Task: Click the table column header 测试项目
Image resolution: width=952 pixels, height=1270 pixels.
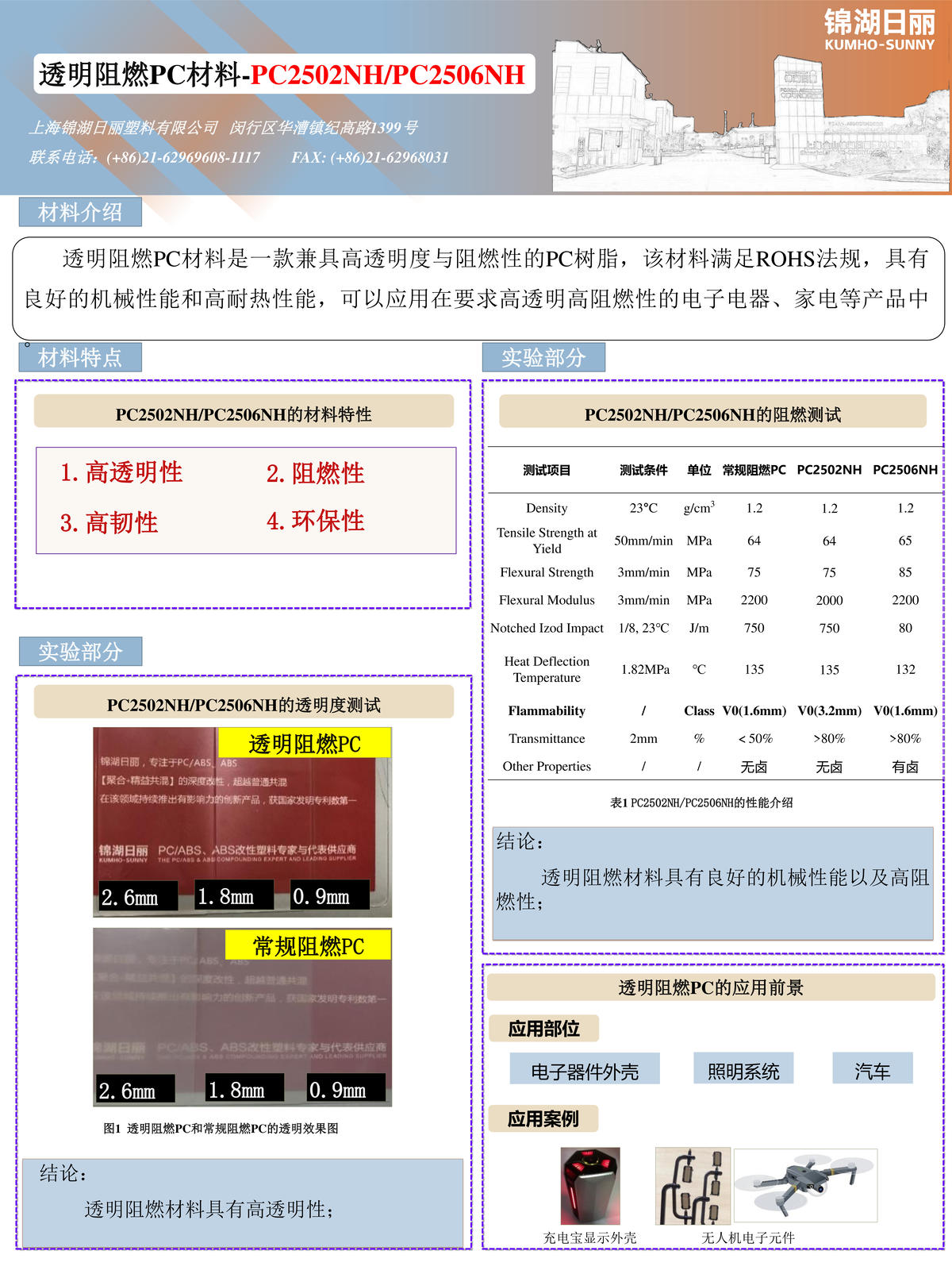Action: 547,470
